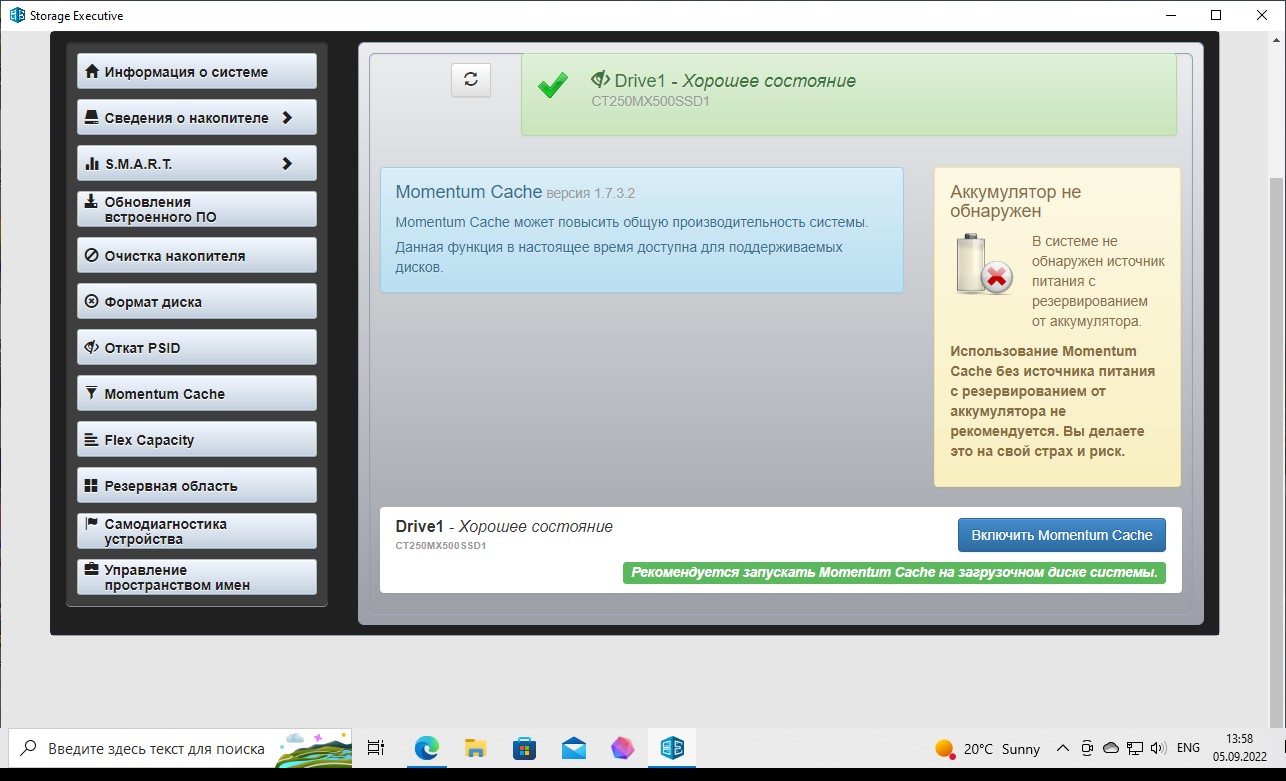Image resolution: width=1286 pixels, height=781 pixels.
Task: Click the refresh icon button above Momentum Cache
Action: click(x=471, y=80)
